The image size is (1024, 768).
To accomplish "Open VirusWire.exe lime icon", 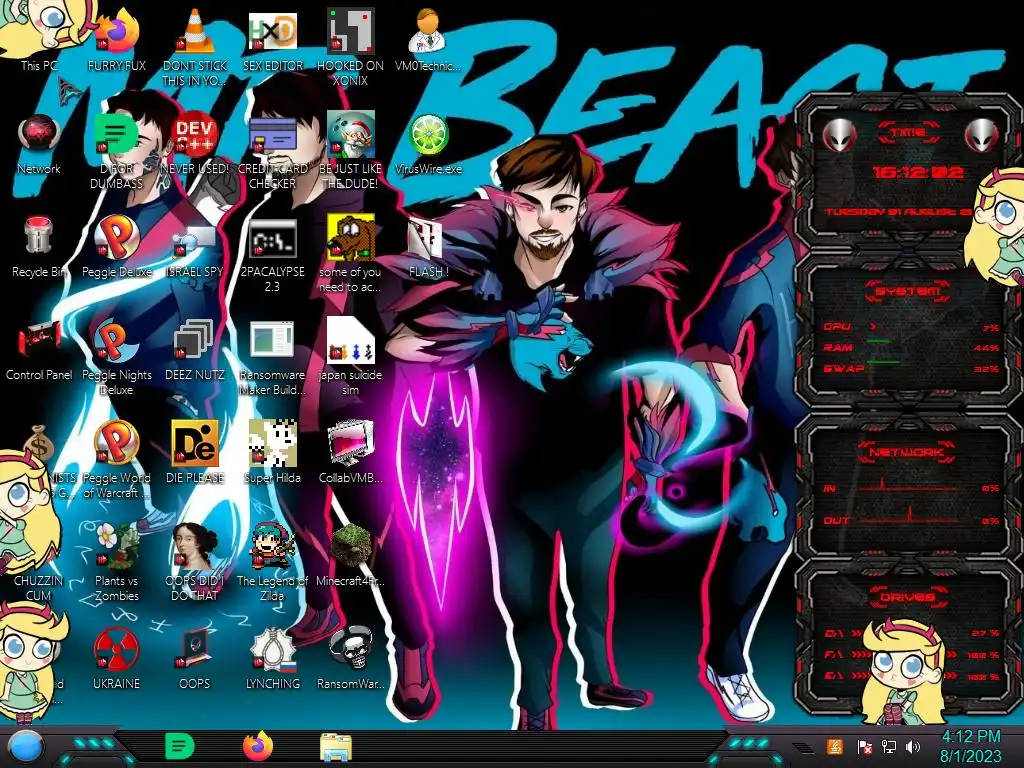I will point(428,136).
